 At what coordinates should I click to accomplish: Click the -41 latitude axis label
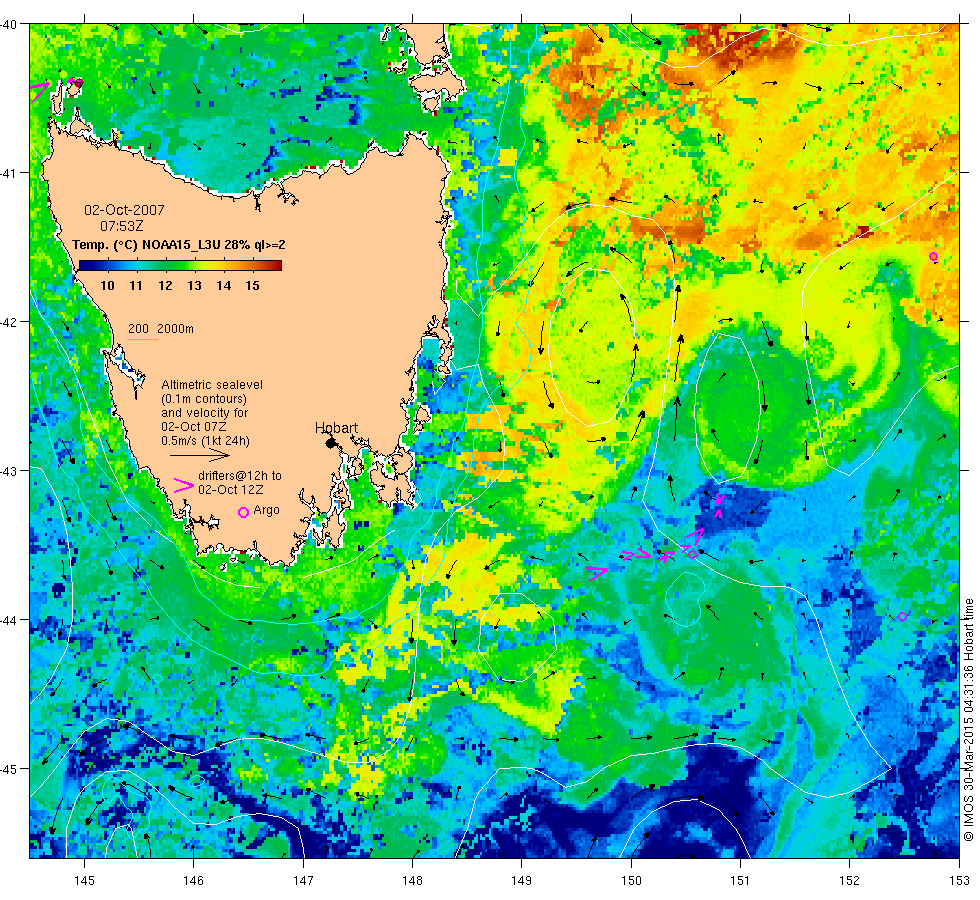click(x=9, y=173)
